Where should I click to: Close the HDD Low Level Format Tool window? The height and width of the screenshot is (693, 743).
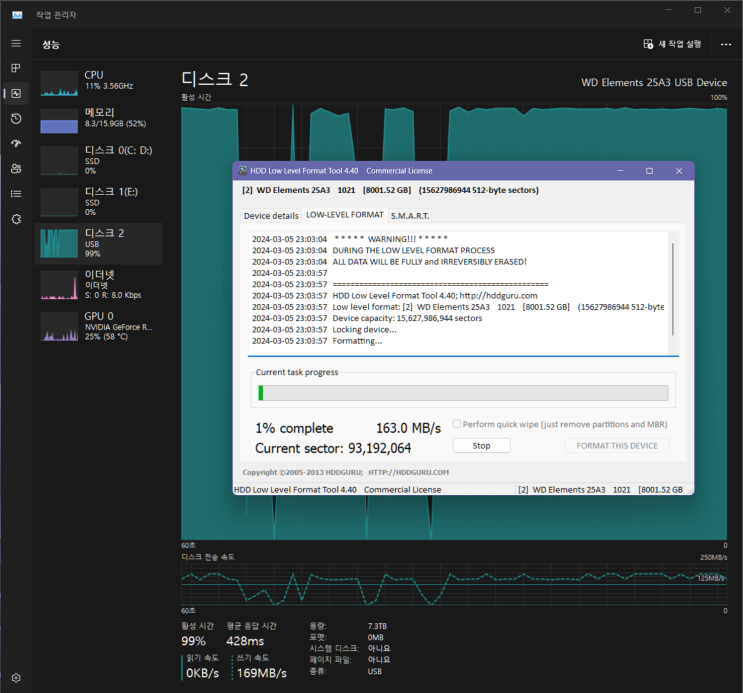click(x=679, y=171)
